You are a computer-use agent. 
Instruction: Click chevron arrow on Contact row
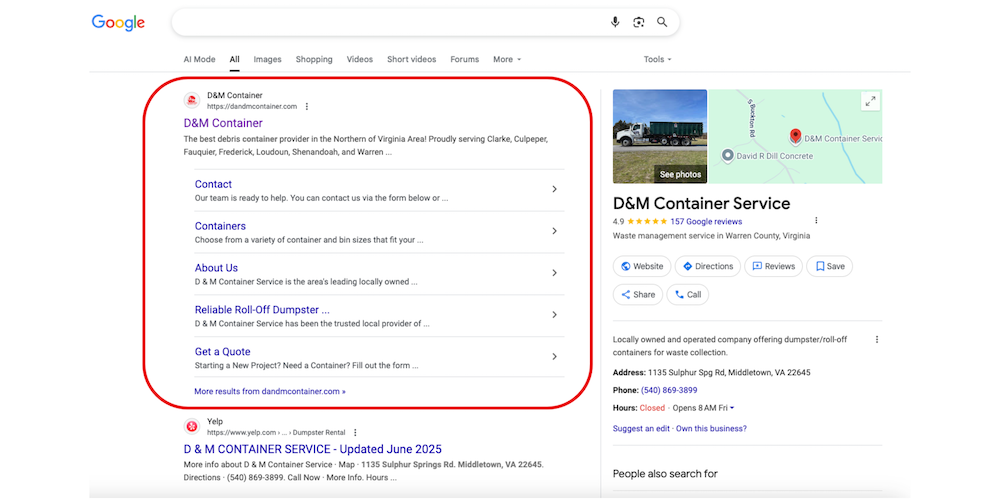coord(554,189)
